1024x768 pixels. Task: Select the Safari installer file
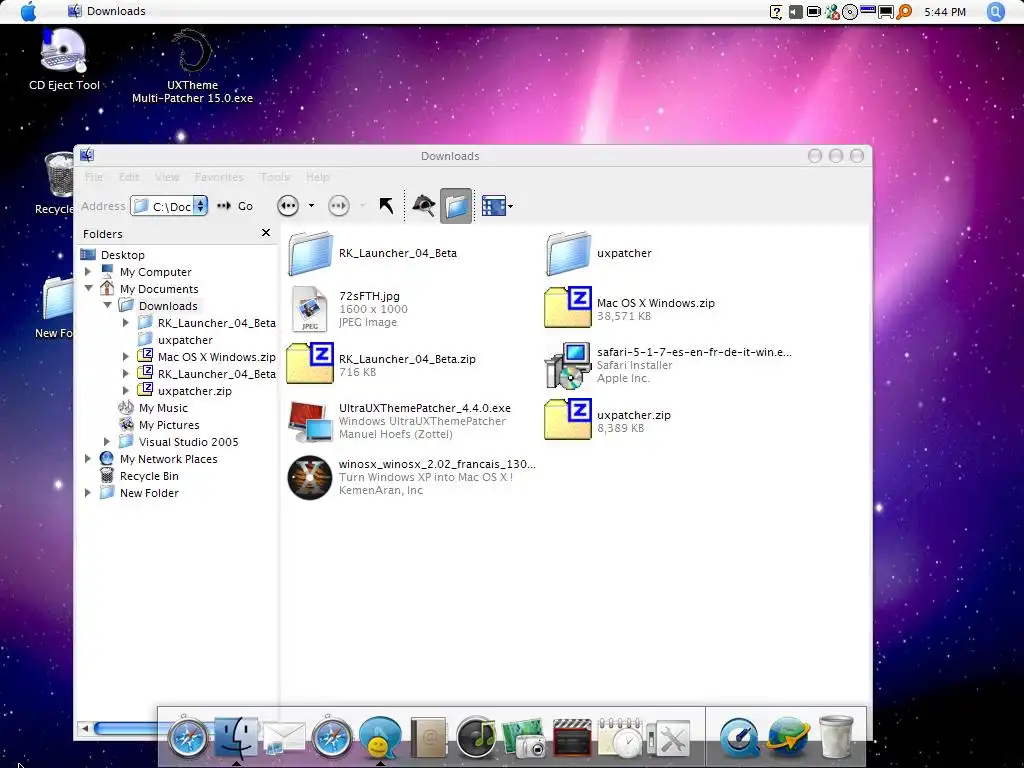pyautogui.click(x=568, y=366)
